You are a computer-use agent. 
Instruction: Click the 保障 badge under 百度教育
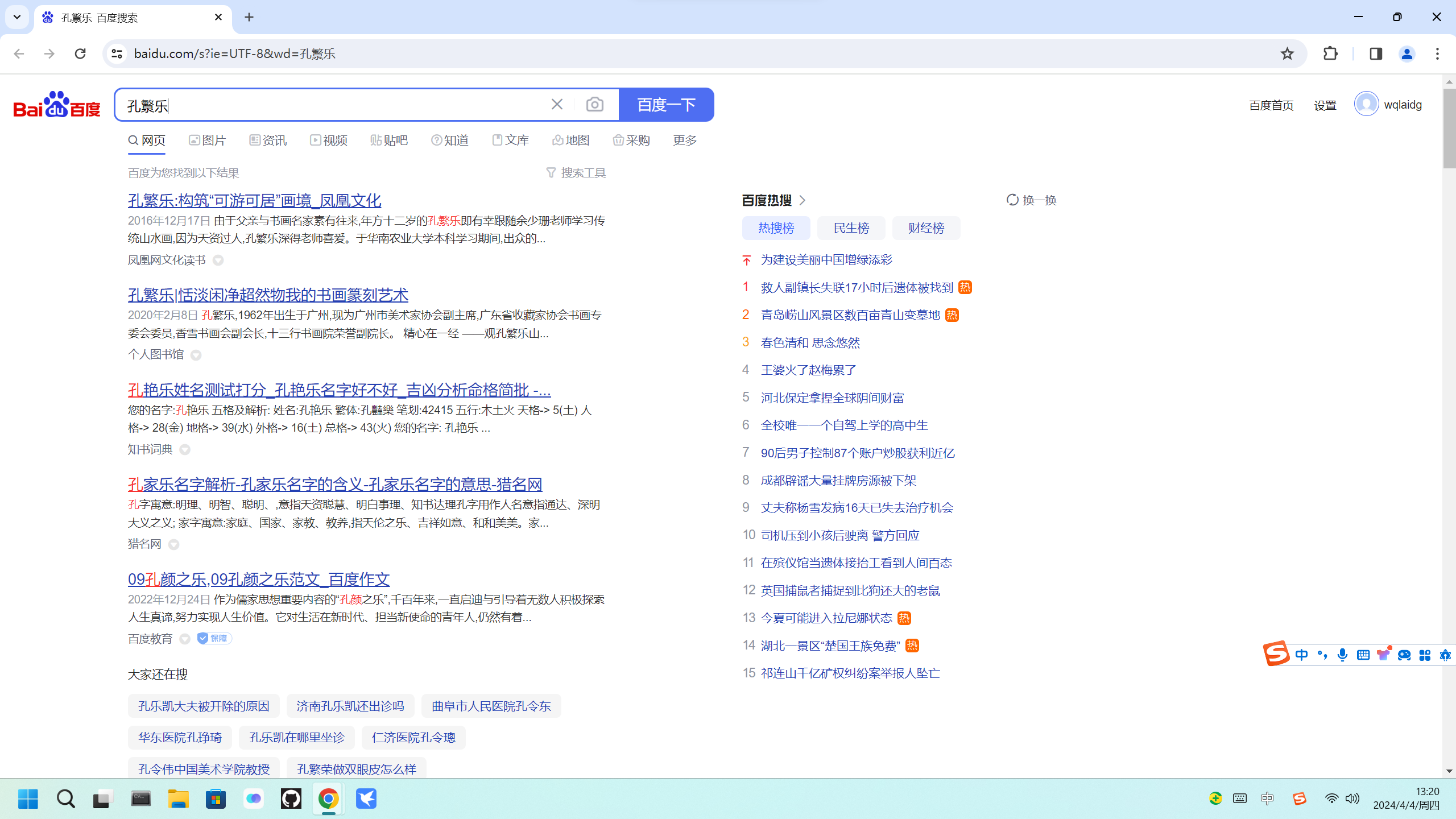coord(214,638)
